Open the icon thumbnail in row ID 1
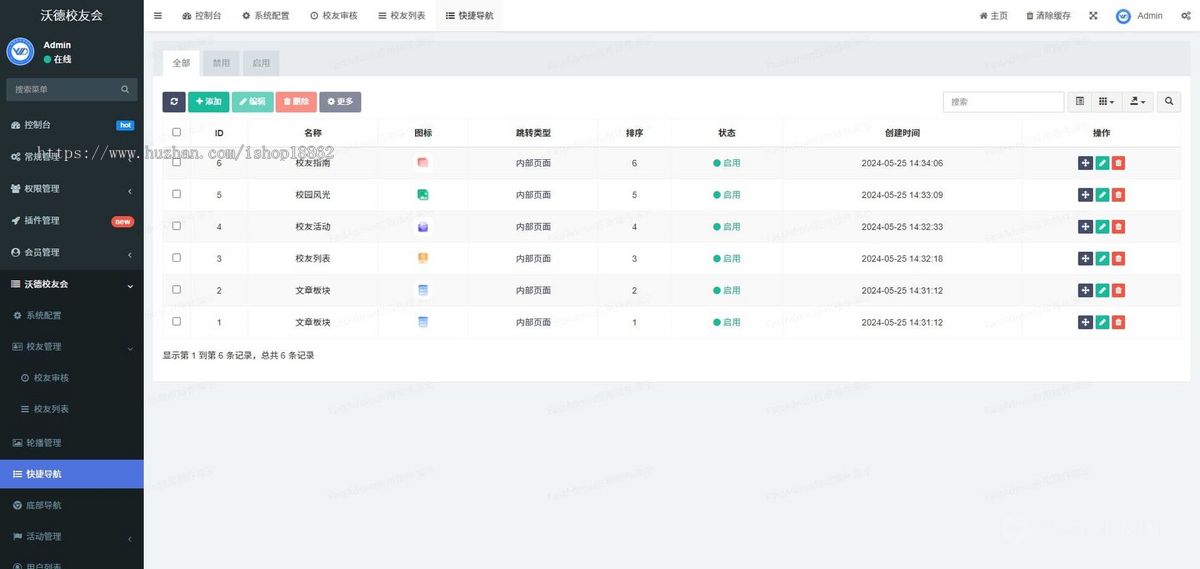This screenshot has height=569, width=1200. [x=423, y=322]
